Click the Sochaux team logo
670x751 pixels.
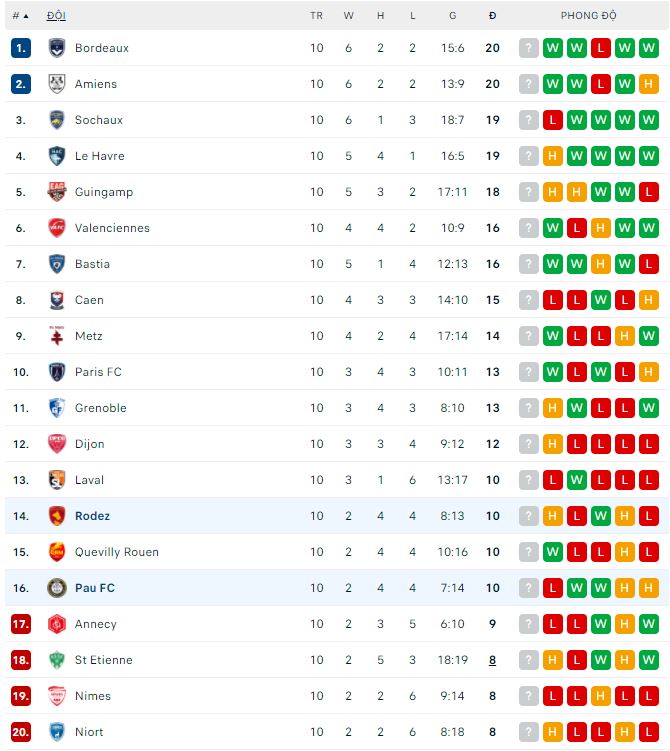57,120
